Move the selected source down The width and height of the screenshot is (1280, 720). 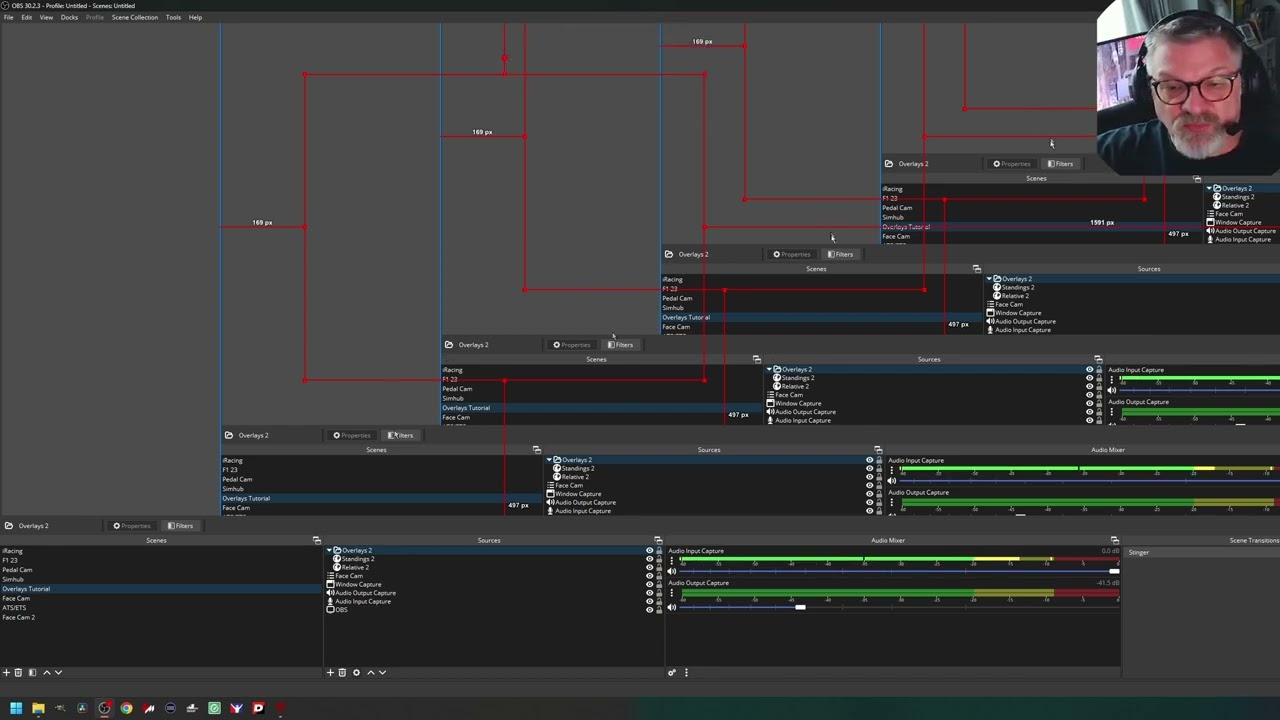coord(382,673)
